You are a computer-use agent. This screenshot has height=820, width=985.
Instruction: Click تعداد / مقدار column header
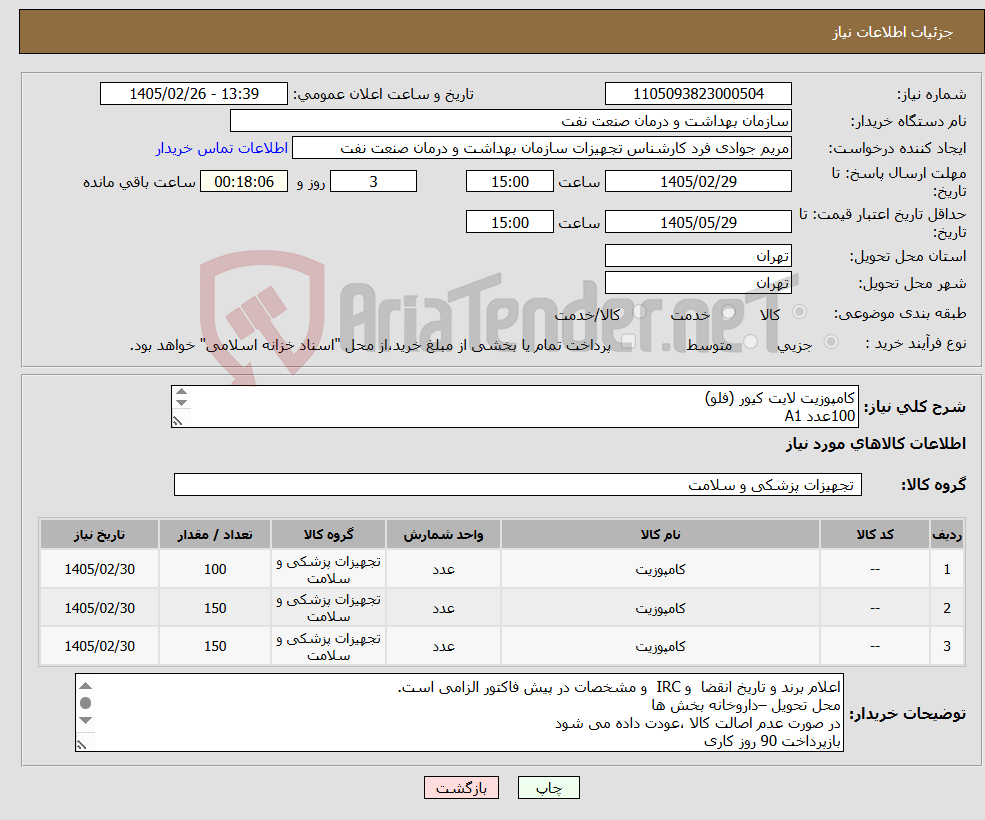click(x=215, y=534)
